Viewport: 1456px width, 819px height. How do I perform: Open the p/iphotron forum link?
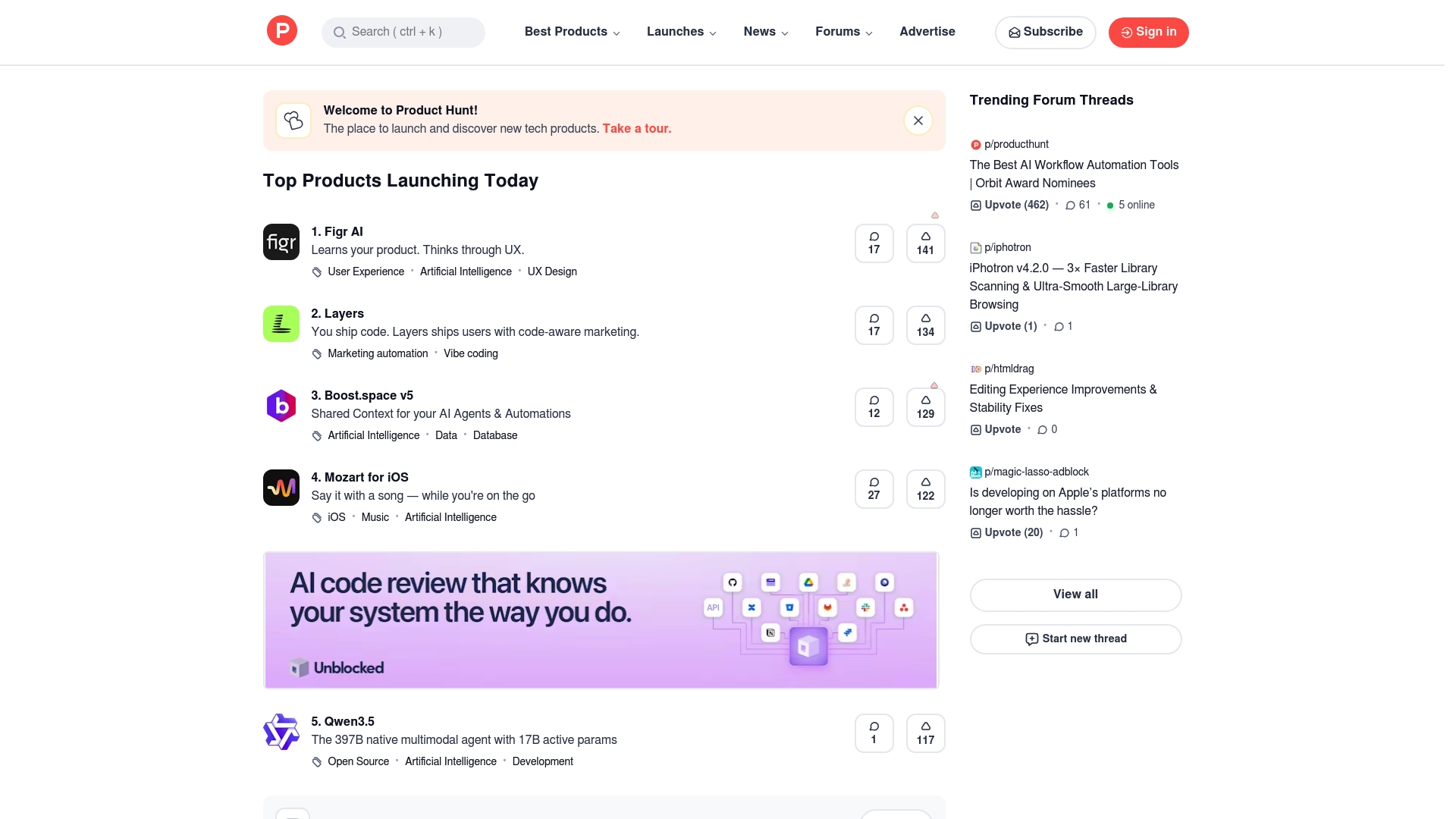click(1007, 247)
